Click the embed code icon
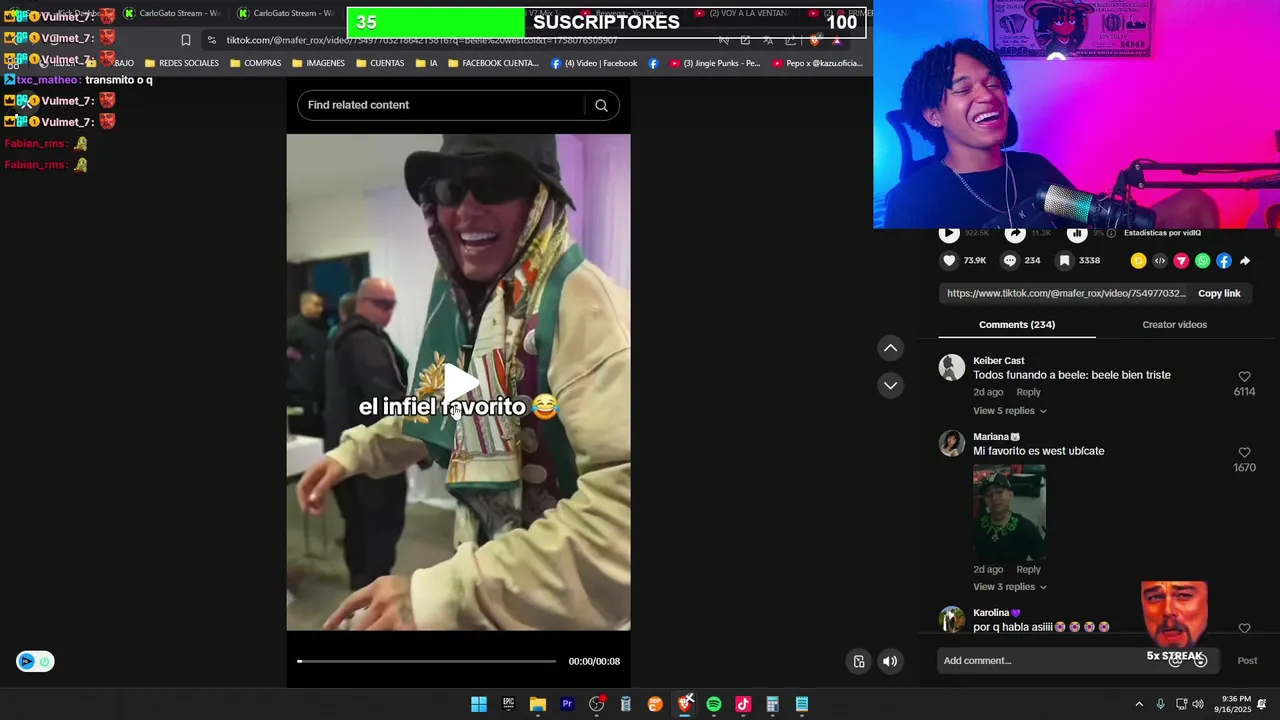1280x720 pixels. pyautogui.click(x=1160, y=261)
